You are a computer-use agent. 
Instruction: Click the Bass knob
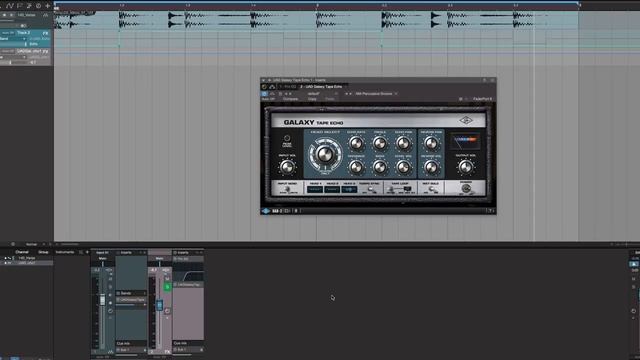pos(380,167)
